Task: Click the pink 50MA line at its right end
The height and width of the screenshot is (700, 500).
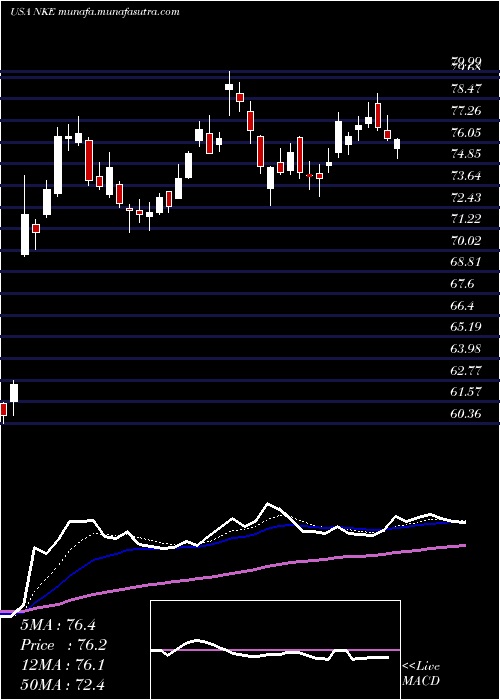Action: 462,546
